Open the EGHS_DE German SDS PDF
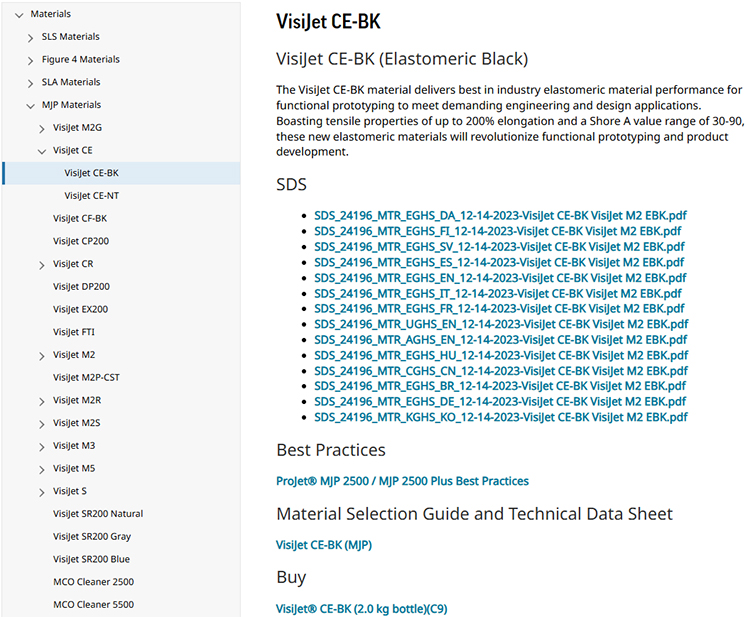750x617 pixels. point(500,402)
